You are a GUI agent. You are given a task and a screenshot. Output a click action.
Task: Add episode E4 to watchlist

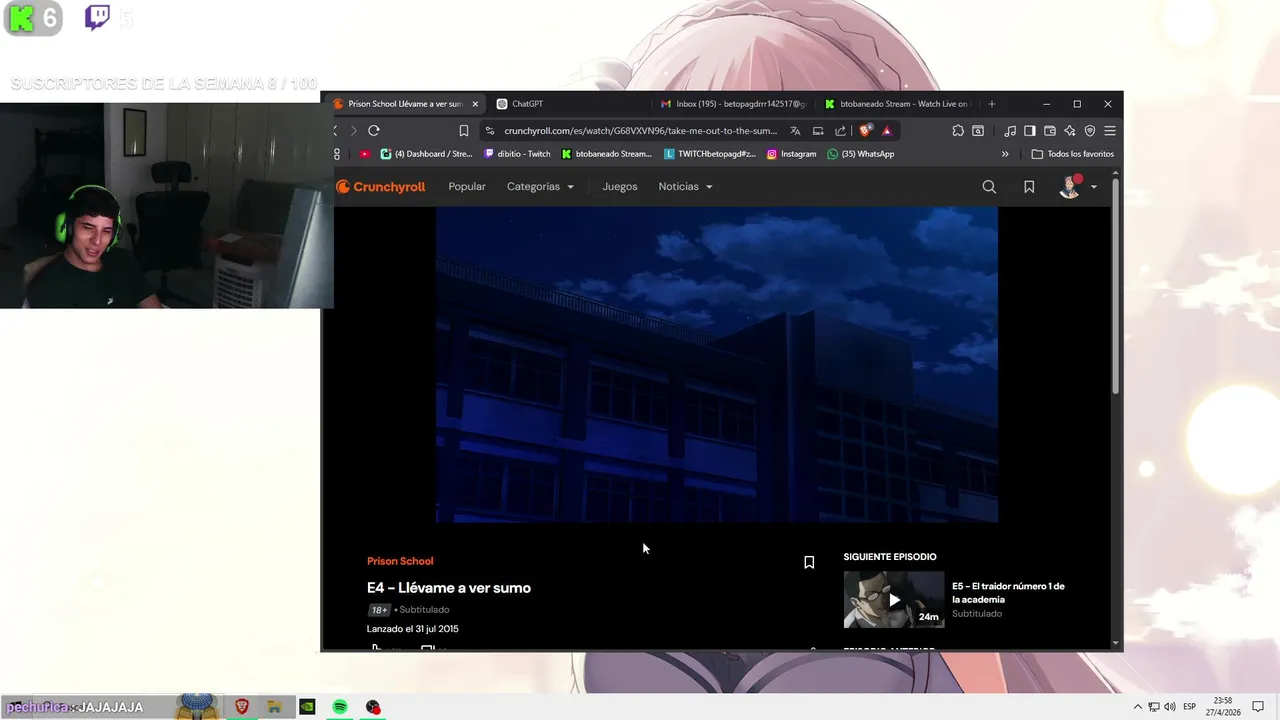809,562
